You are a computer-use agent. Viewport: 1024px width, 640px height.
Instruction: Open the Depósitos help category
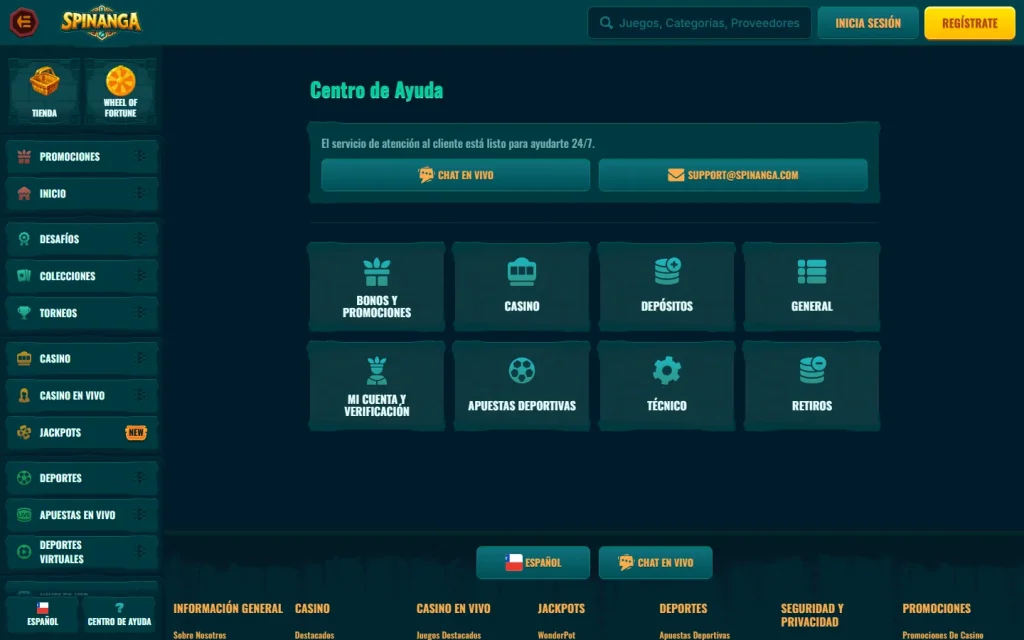[667, 287]
